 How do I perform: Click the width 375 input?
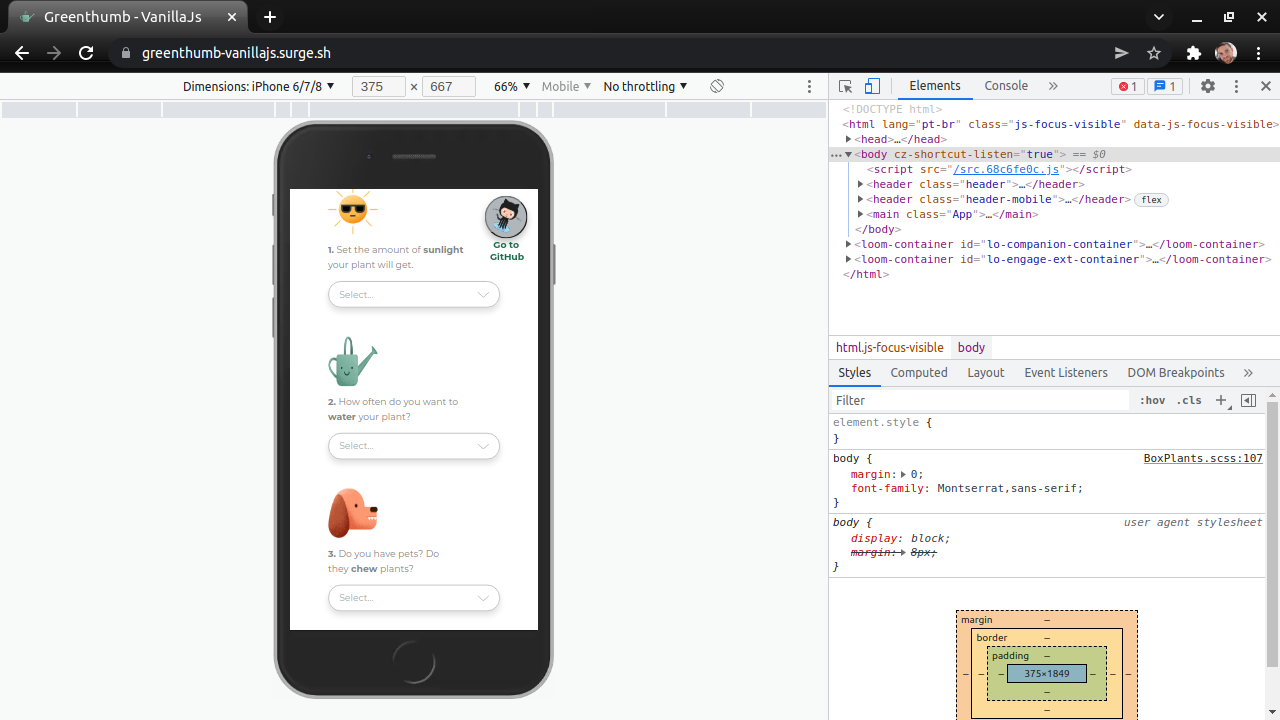click(378, 86)
